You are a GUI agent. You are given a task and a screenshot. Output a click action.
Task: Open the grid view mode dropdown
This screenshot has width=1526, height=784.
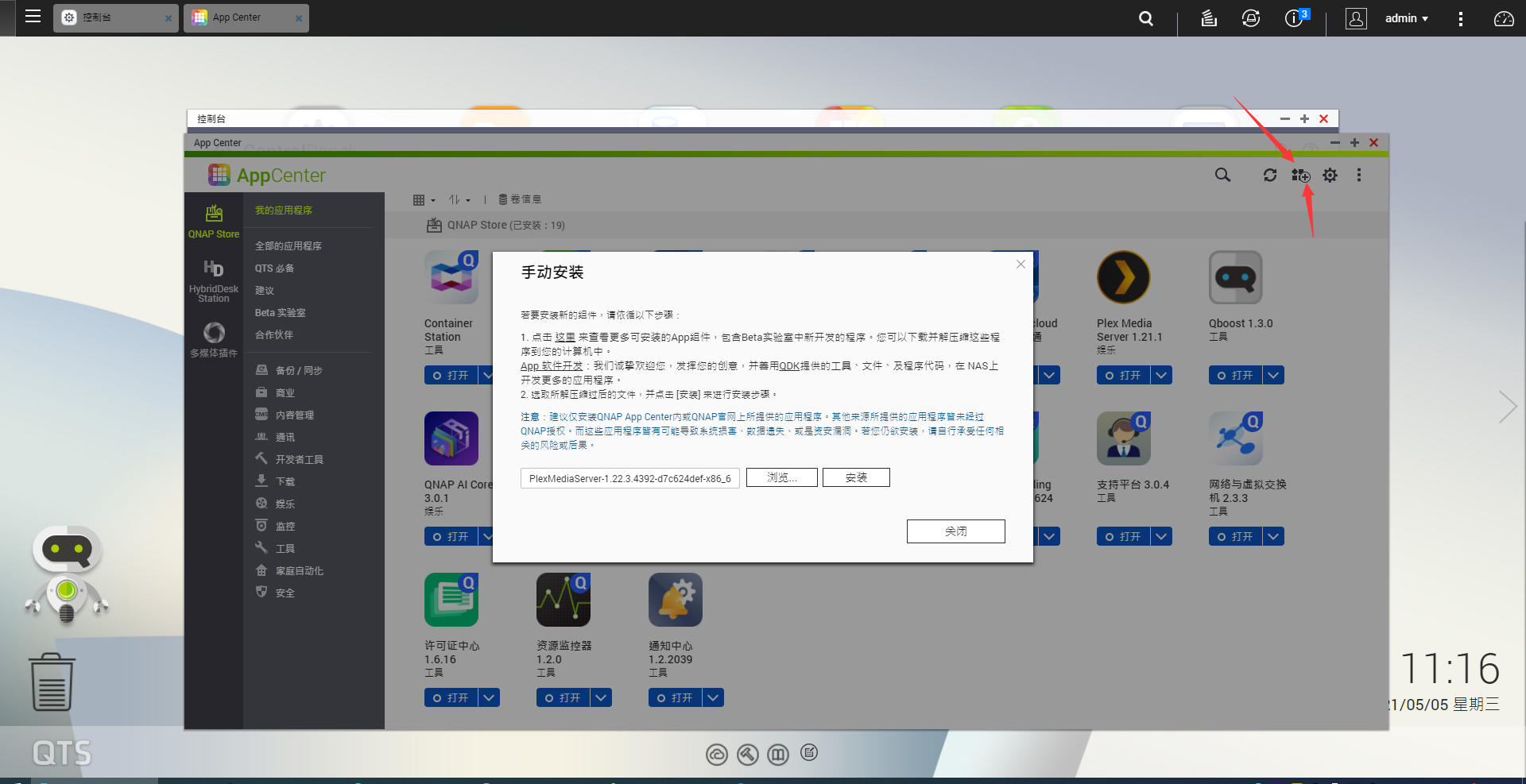click(x=424, y=200)
